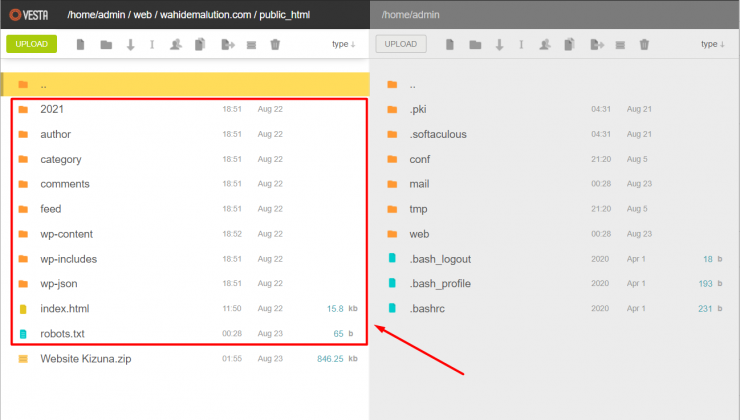Click rename icon in right panel toolbar

coord(521,44)
